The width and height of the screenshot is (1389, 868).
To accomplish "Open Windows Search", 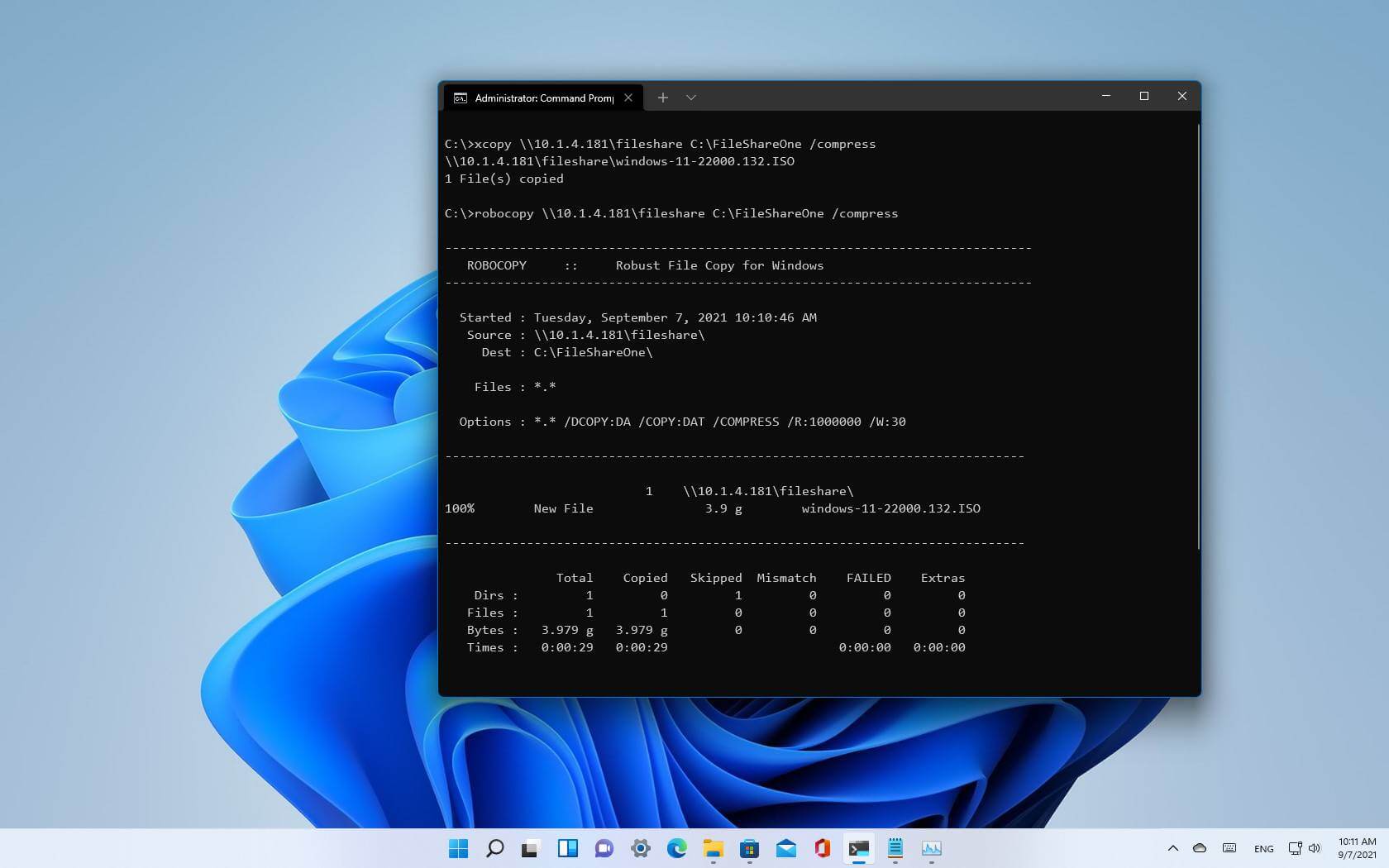I will pyautogui.click(x=494, y=849).
